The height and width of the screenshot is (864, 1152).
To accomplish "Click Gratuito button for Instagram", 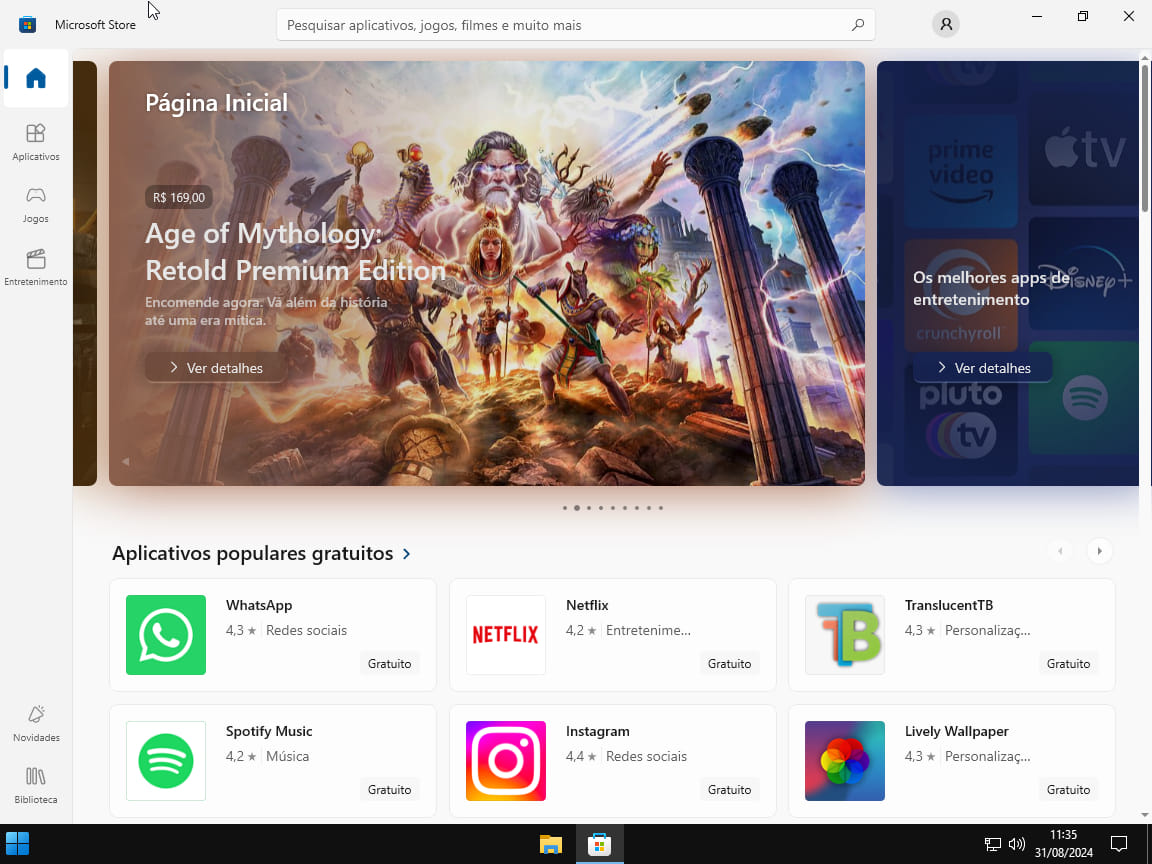I will coord(730,790).
